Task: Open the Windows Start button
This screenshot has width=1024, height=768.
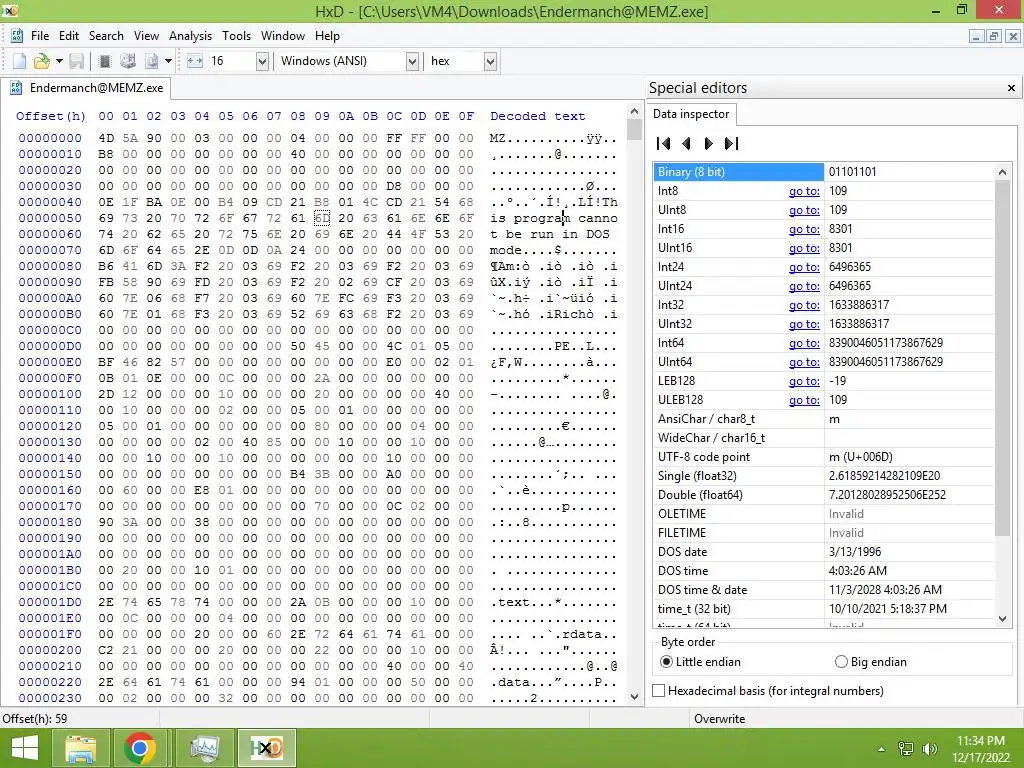Action: tap(24, 748)
